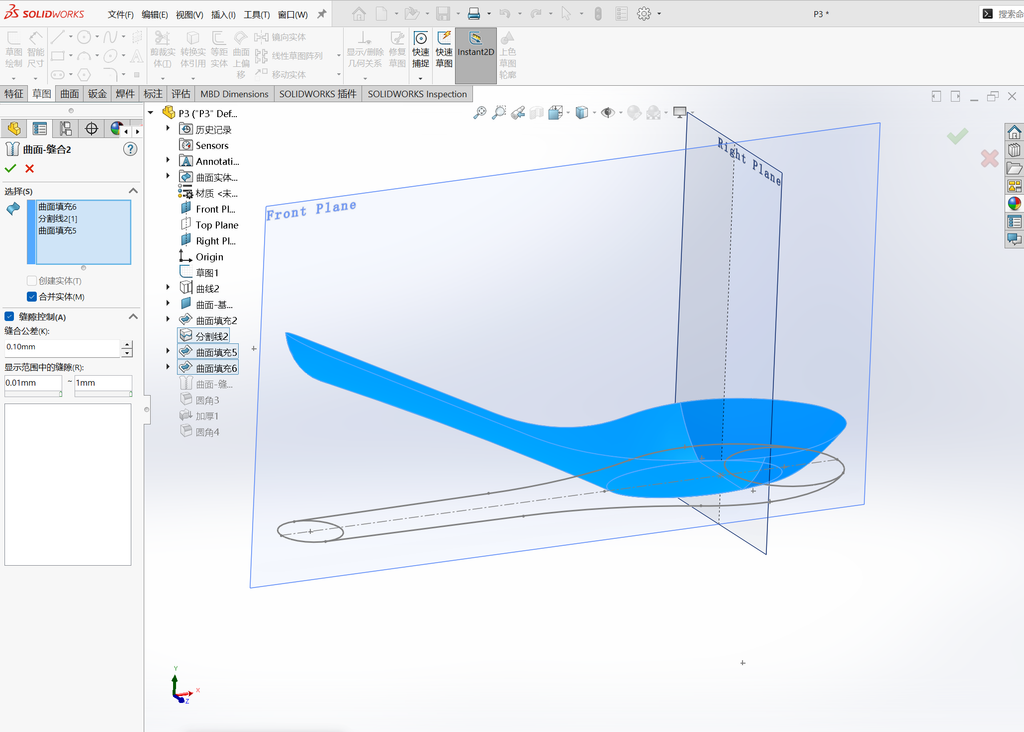1024x732 pixels.
Task: Open the View Orientation icon
Action: click(556, 113)
